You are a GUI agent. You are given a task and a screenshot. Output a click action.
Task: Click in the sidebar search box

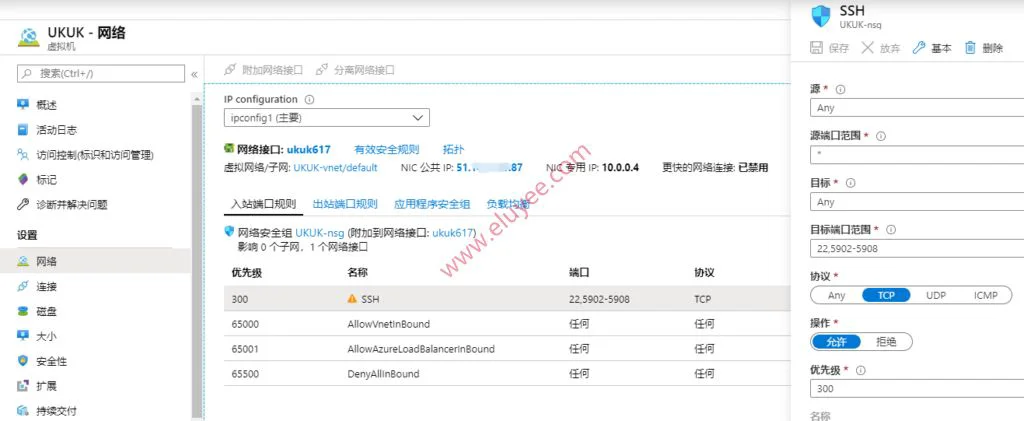point(101,74)
